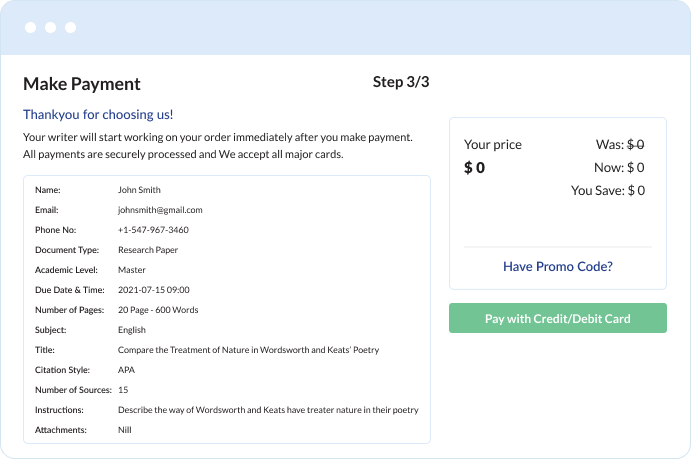Click the middle window dot in header
The width and height of the screenshot is (691, 459).
(x=51, y=27)
